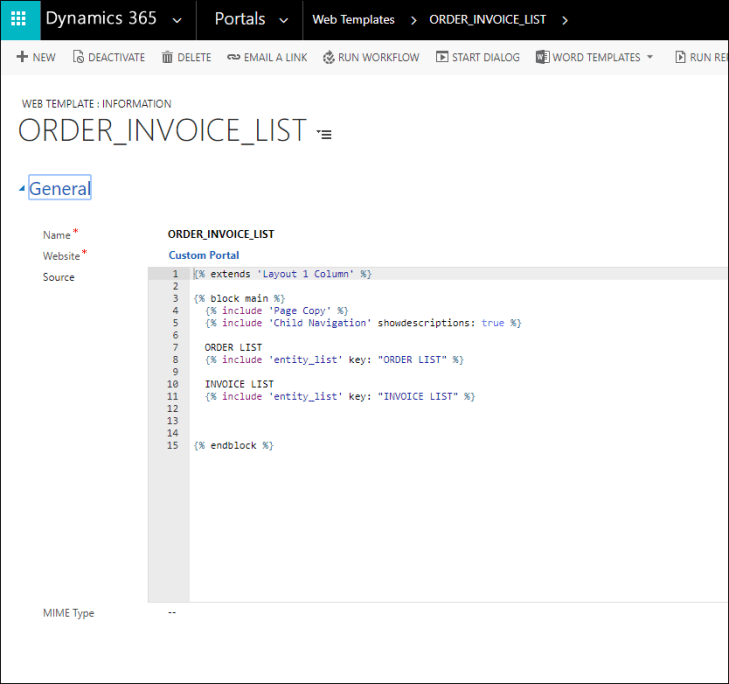This screenshot has height=684, width=729.
Task: Click the WEB TEMPLATE : INFORMATION form label
Action: 97,104
